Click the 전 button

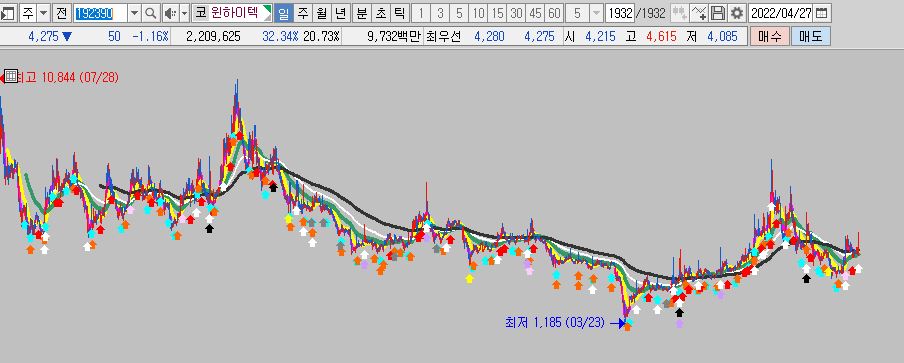[x=61, y=13]
